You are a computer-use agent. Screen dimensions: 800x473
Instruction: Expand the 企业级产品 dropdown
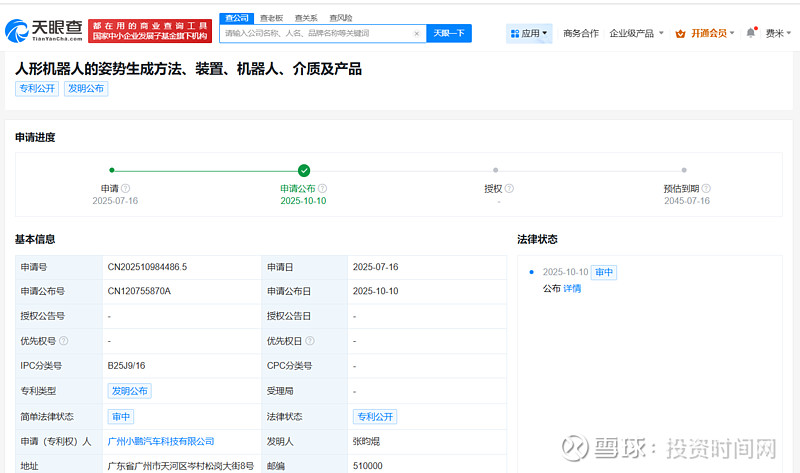tap(637, 33)
